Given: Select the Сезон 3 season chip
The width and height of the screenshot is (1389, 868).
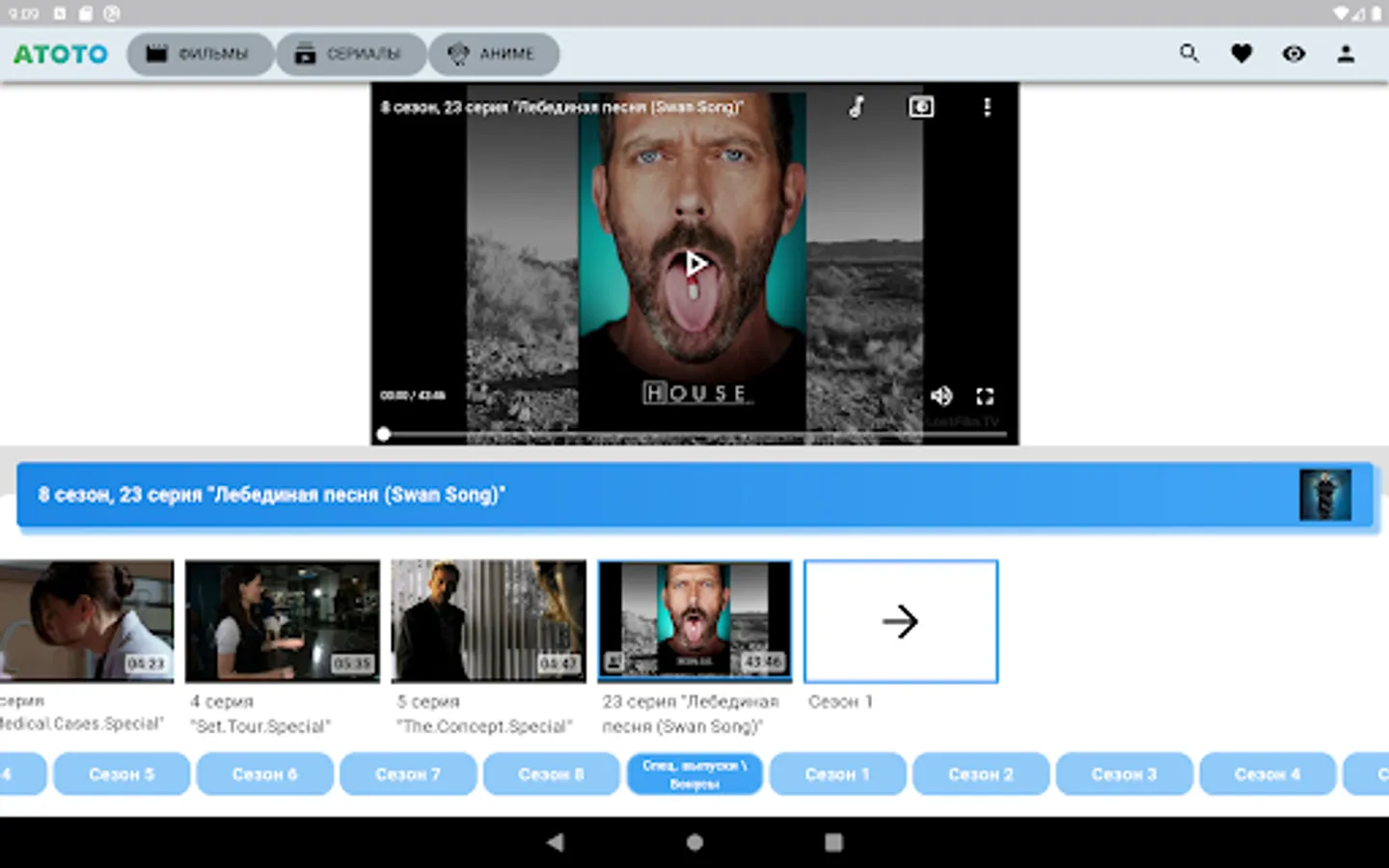Looking at the screenshot, I should point(1124,774).
